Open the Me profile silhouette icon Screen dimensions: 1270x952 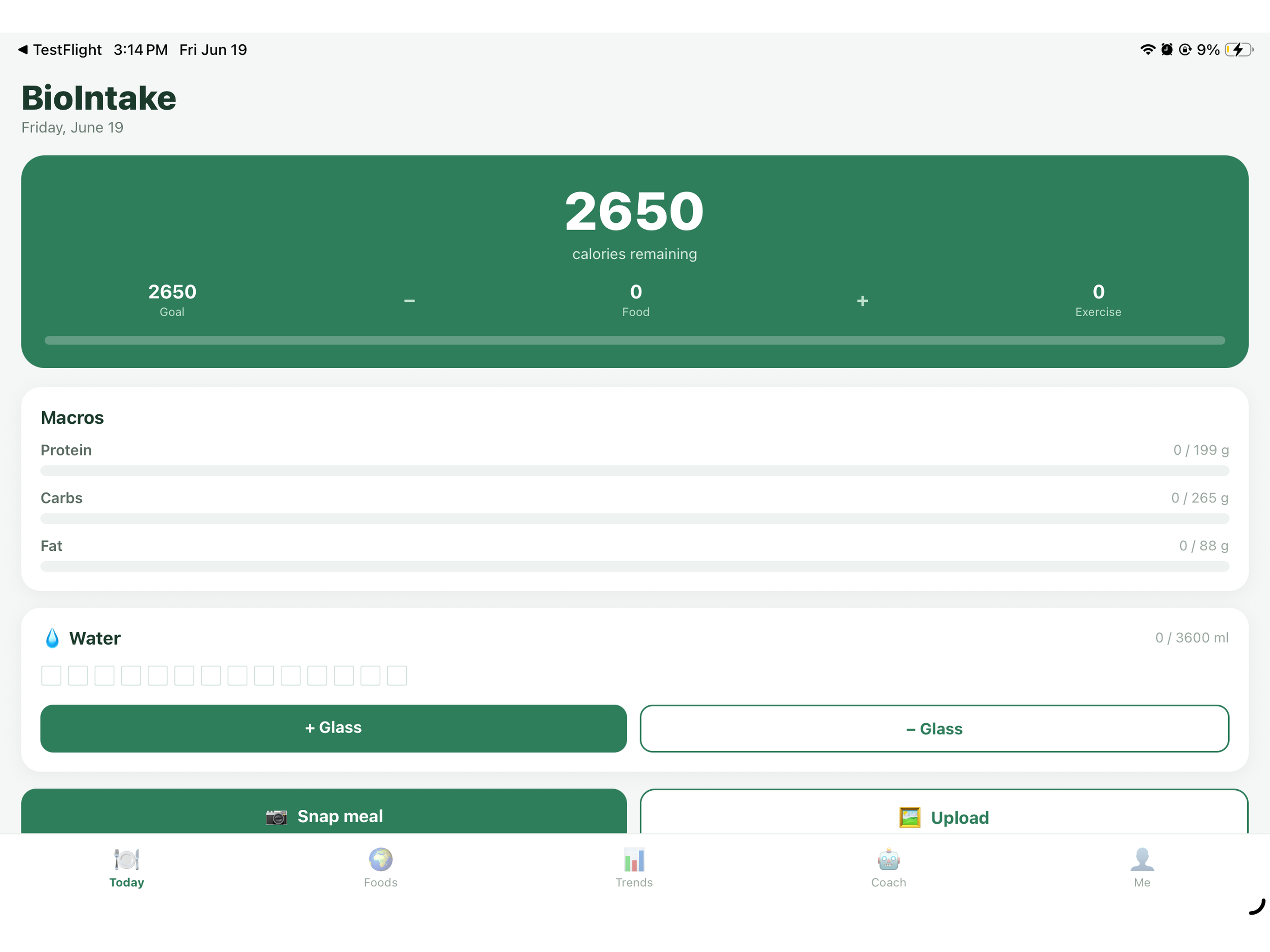click(x=1142, y=859)
